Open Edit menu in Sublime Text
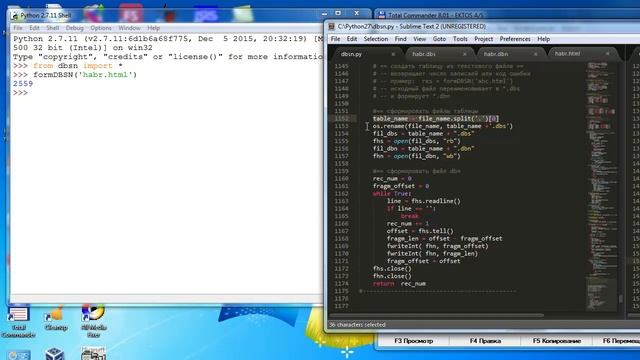 (x=352, y=39)
